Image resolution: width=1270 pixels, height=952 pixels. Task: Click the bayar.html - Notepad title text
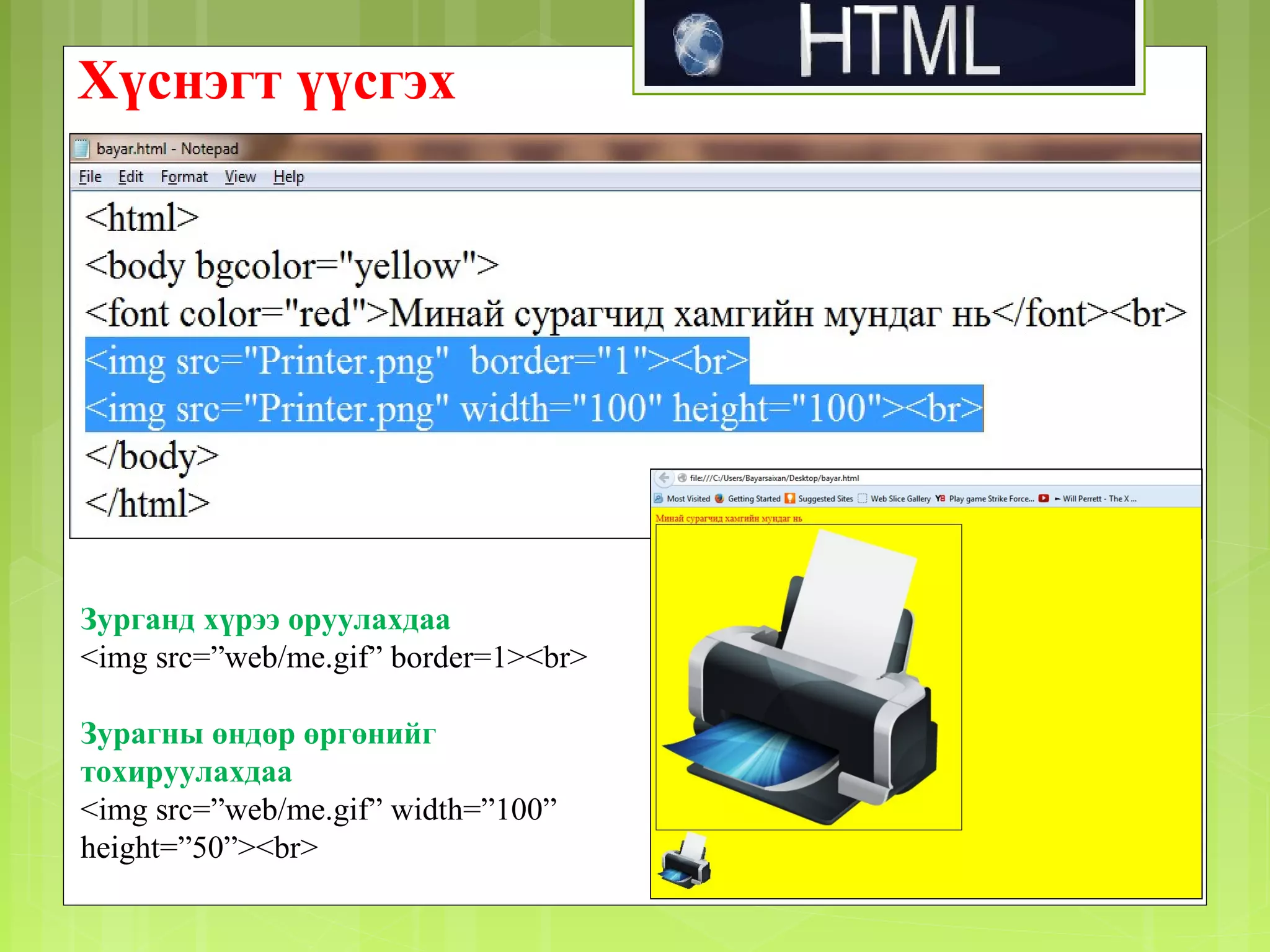167,149
